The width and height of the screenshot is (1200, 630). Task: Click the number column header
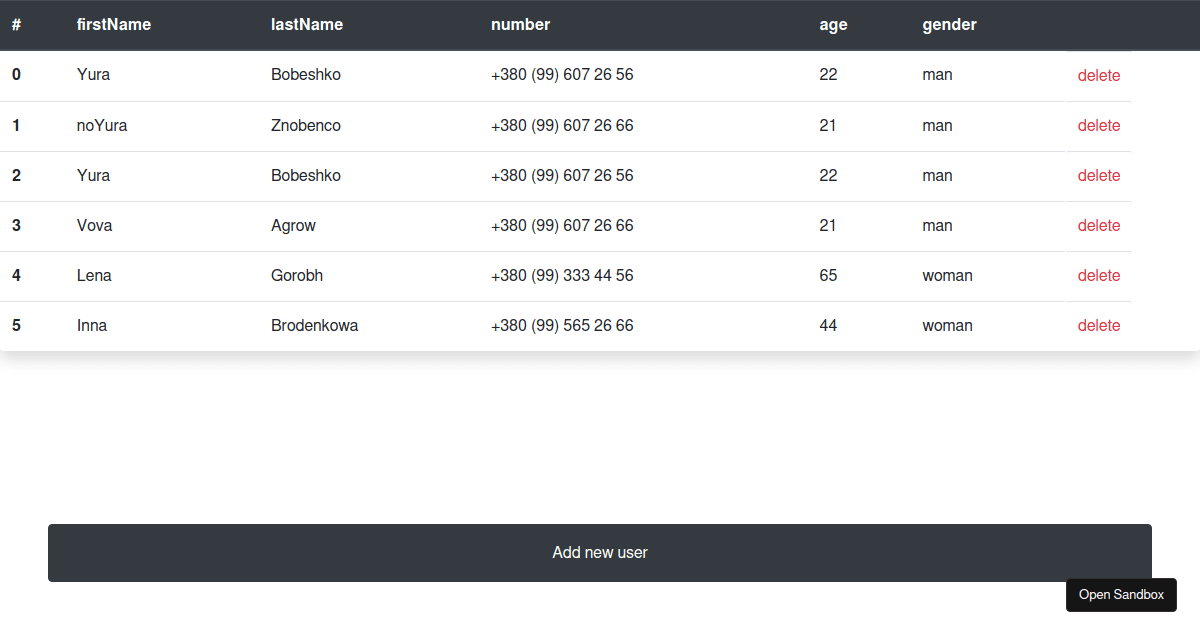click(520, 25)
